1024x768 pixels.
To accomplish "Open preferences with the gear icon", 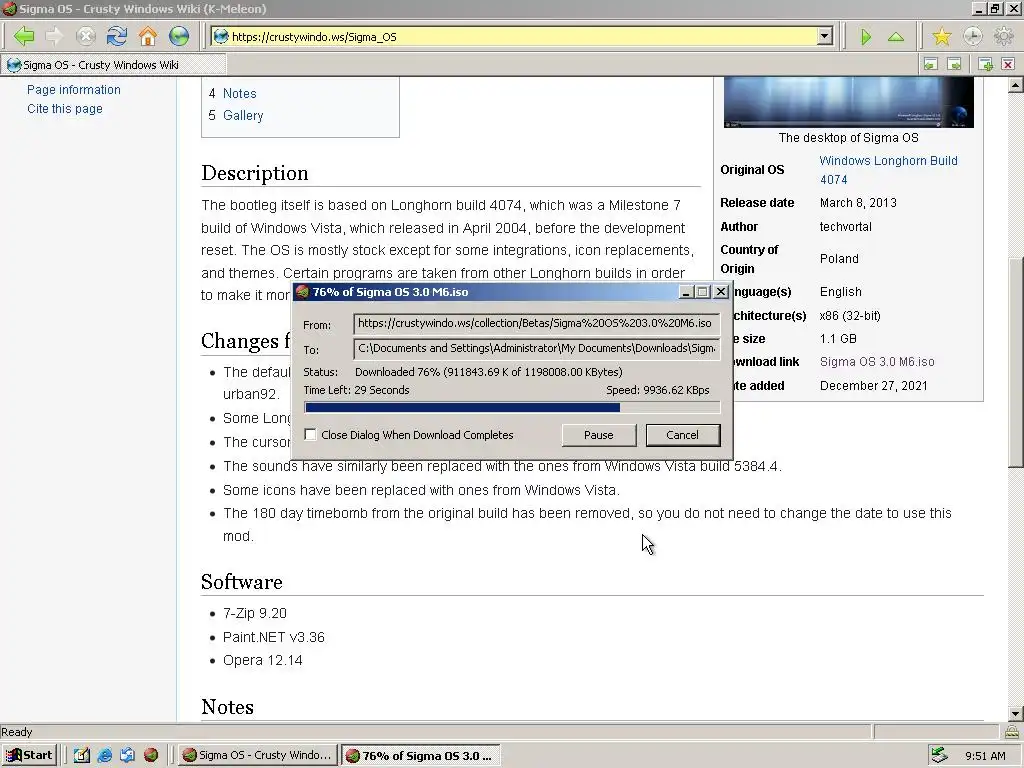I will pyautogui.click(x=1003, y=37).
